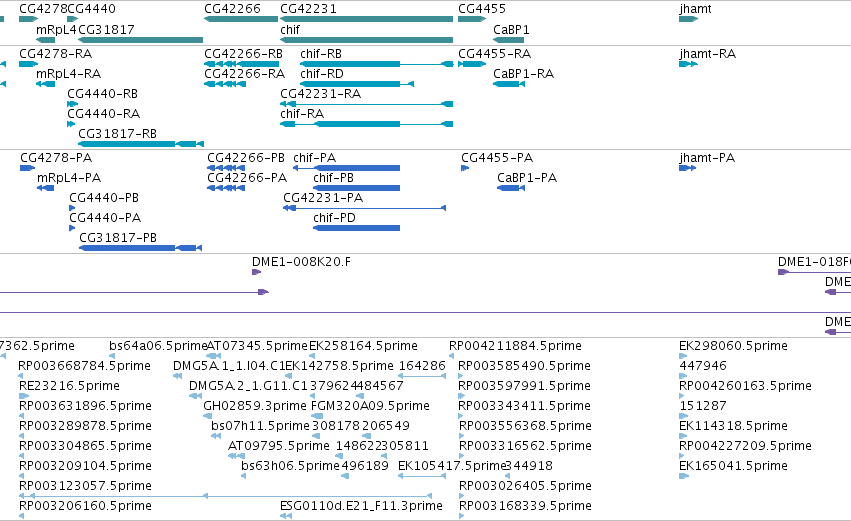Select the RP003304865.5prime EST label
Screen dimensions: 851x521
(85, 446)
